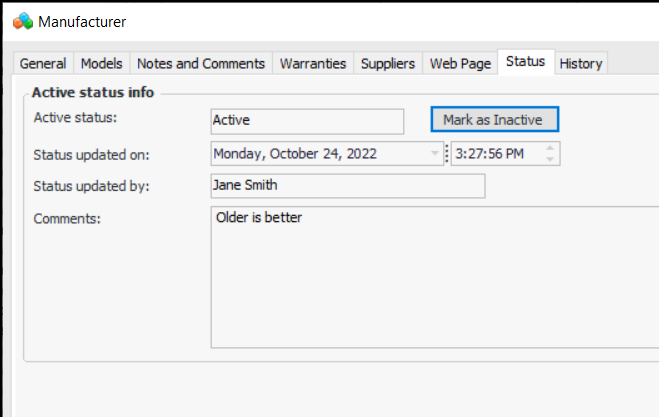Click the Status updated by field
659x417 pixels.
click(x=347, y=186)
